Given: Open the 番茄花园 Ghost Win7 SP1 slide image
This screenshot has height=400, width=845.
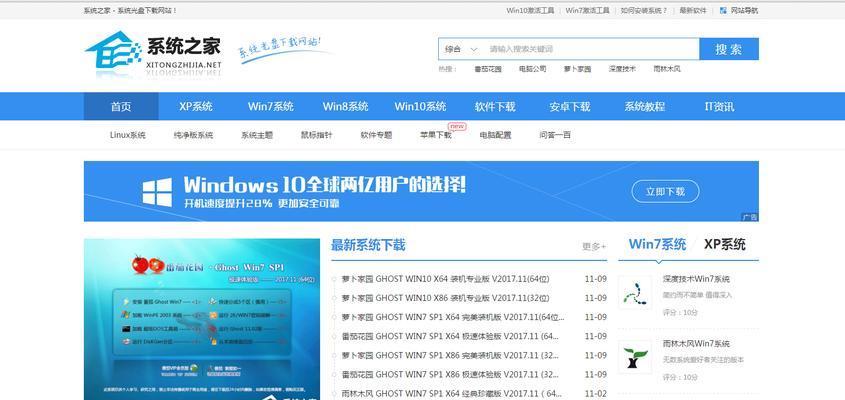Looking at the screenshot, I should click(202, 319).
